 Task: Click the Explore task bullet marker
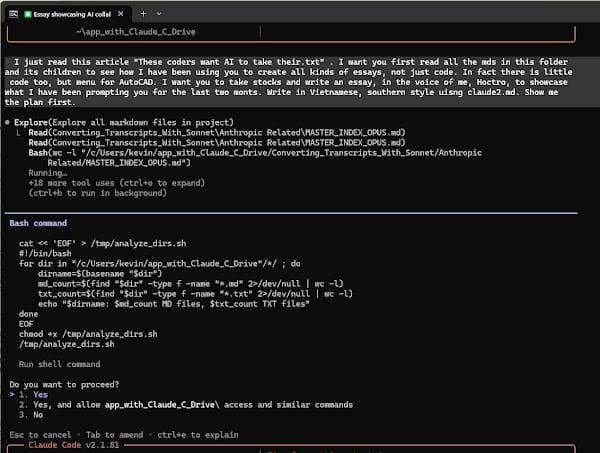(x=7, y=122)
